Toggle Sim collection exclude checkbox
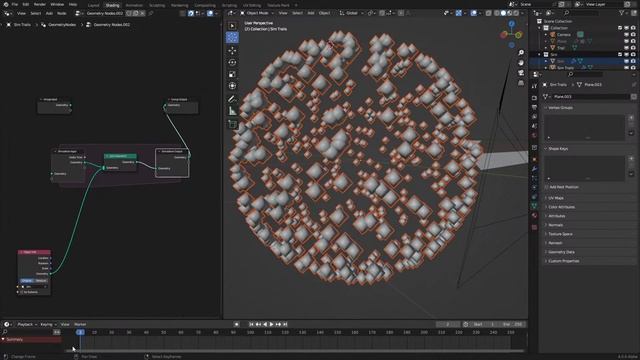Viewport: 640px width, 360px height. click(x=620, y=54)
